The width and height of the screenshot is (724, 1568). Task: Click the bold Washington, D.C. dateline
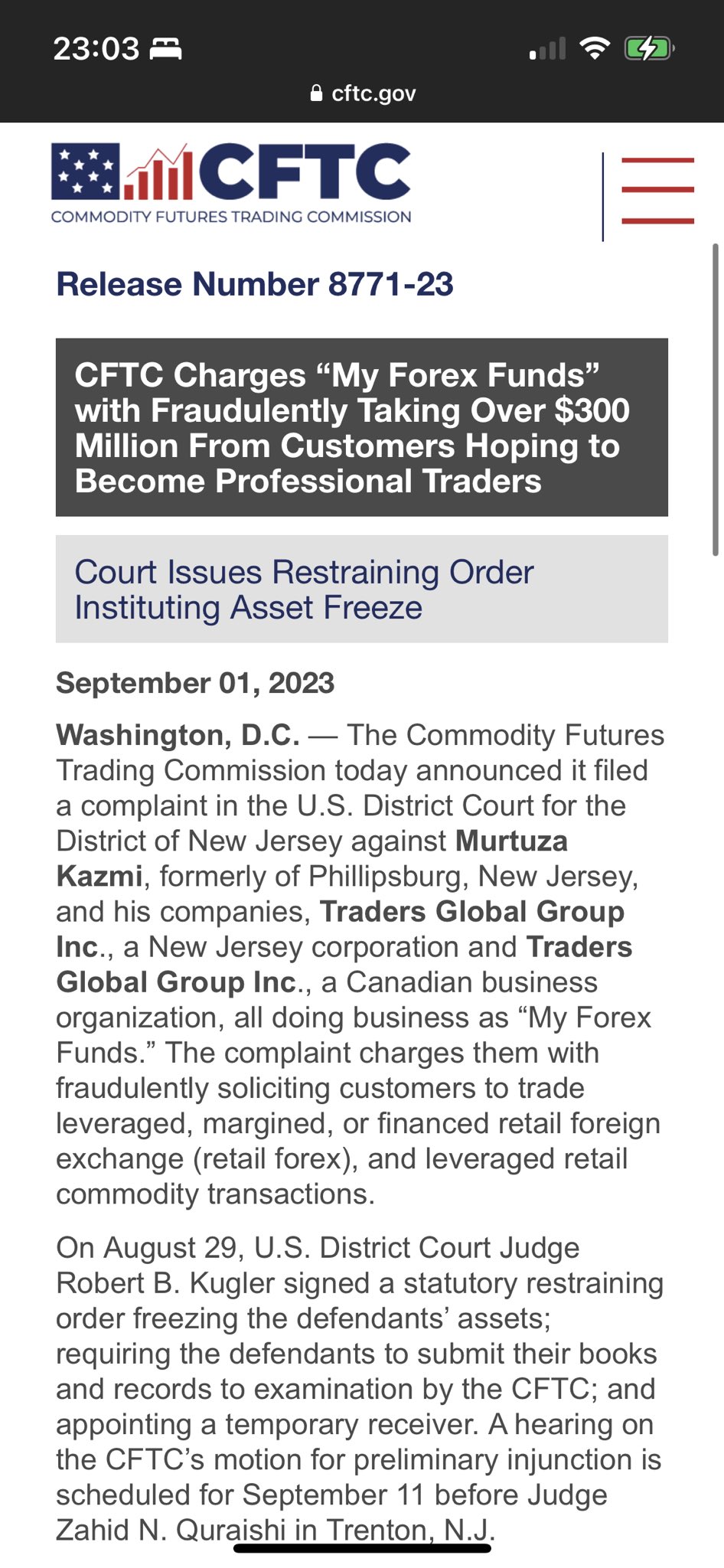pyautogui.click(x=178, y=735)
